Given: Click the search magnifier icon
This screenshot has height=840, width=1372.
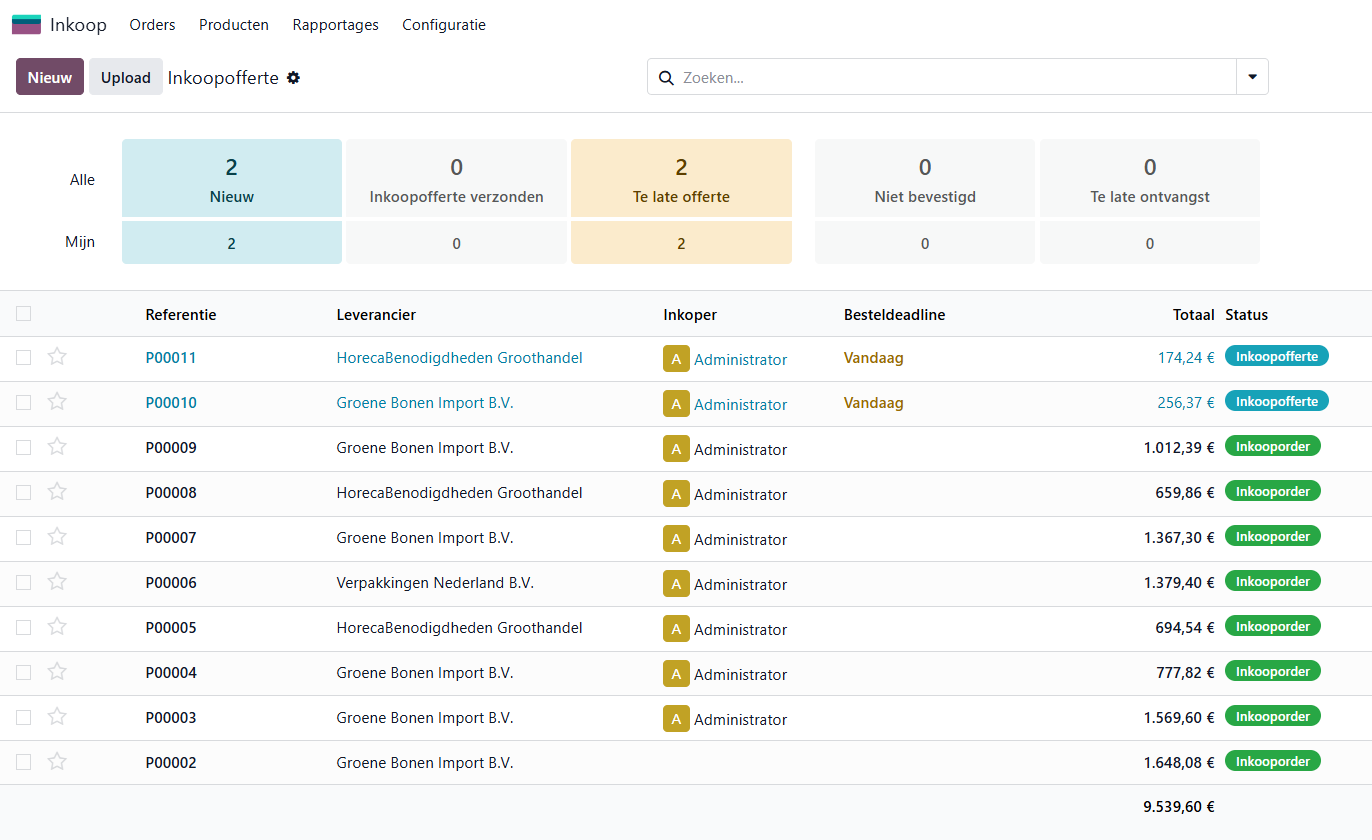Looking at the screenshot, I should [x=666, y=77].
